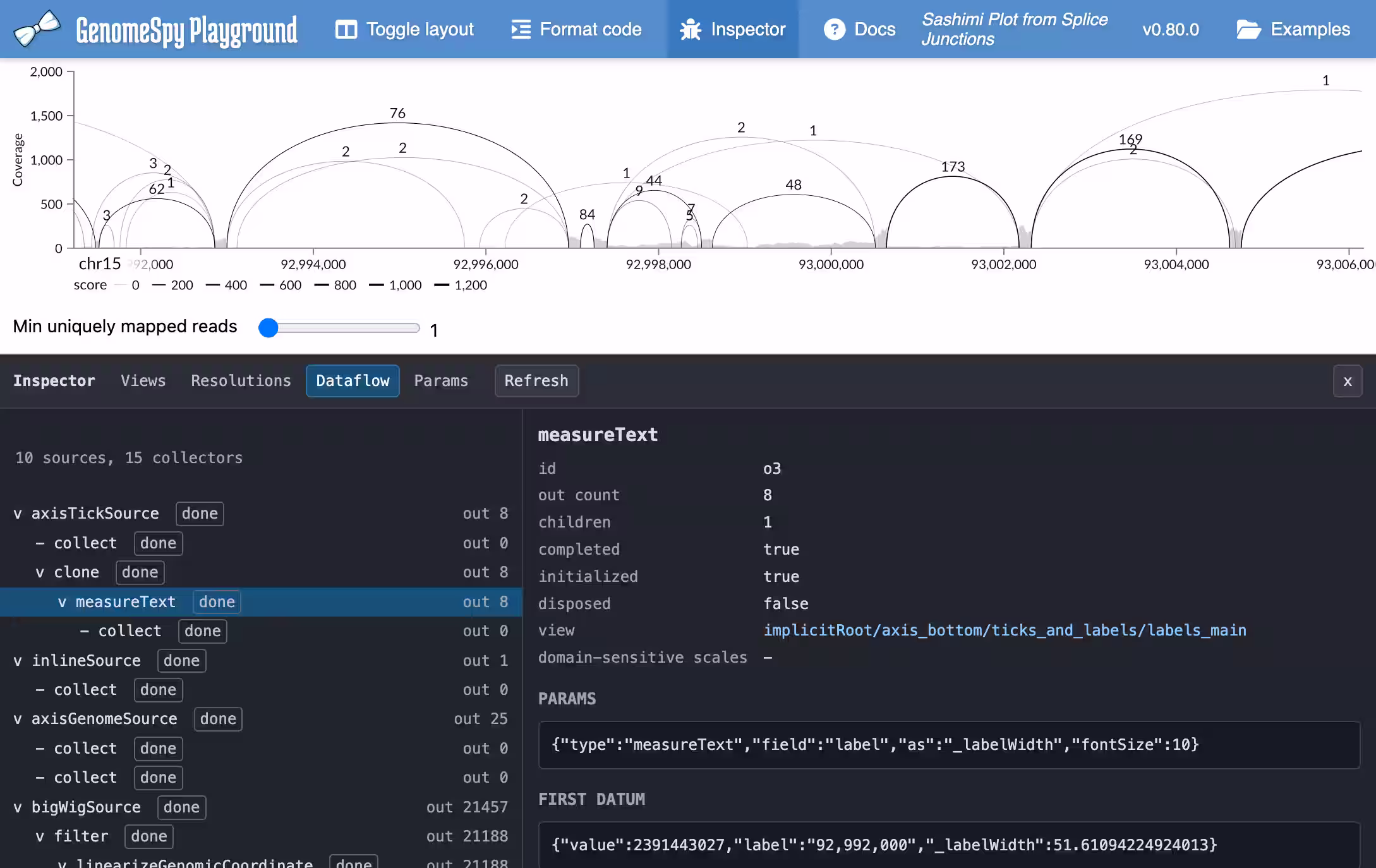
Task: Collapse the filter node
Action: click(40, 837)
